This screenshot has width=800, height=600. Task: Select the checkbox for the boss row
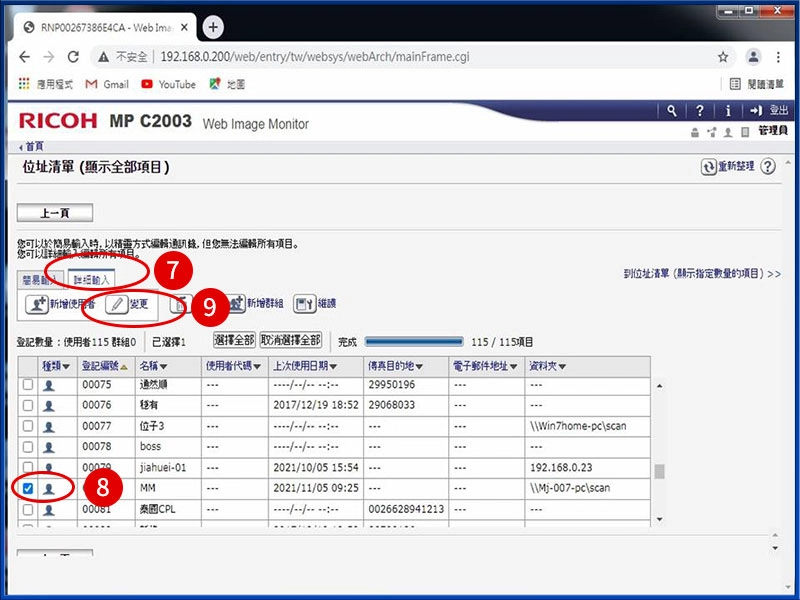click(28, 446)
